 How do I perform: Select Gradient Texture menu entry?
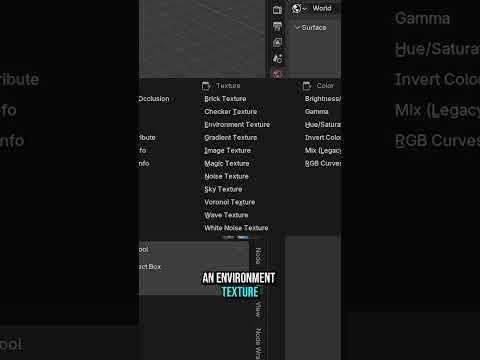point(231,138)
